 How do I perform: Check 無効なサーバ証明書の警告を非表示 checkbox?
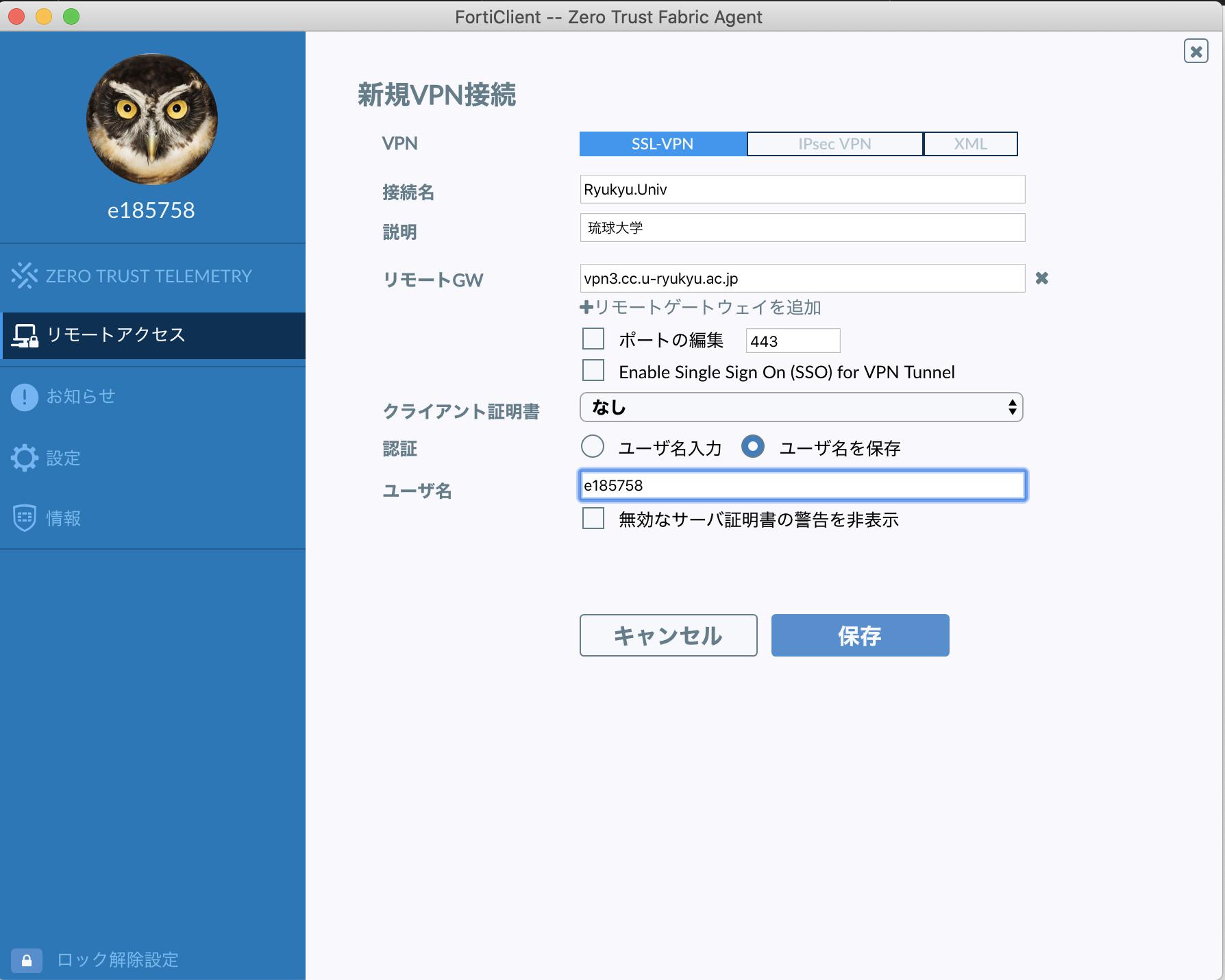click(x=593, y=518)
